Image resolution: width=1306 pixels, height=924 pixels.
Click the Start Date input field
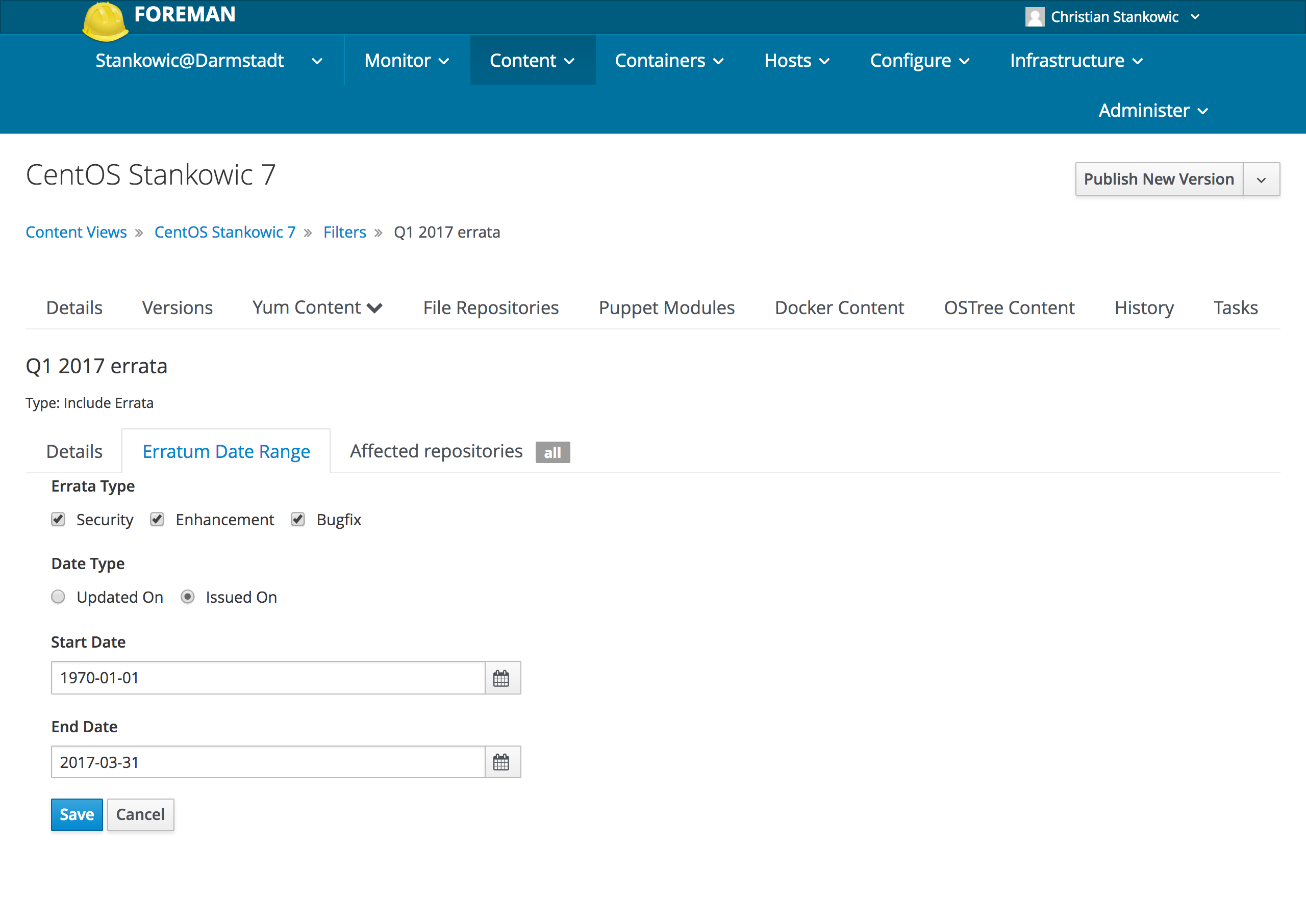point(268,678)
